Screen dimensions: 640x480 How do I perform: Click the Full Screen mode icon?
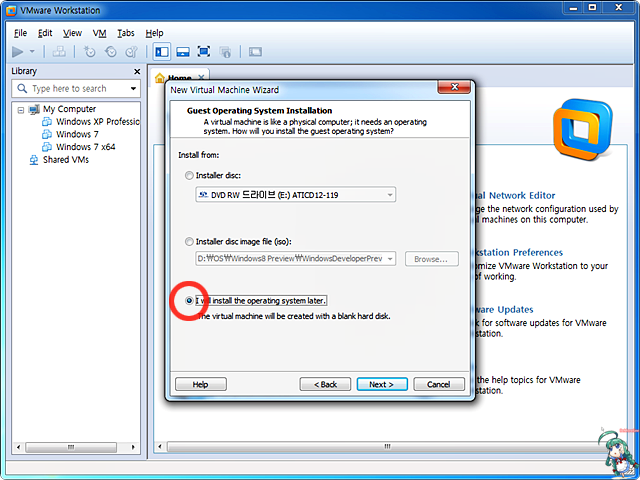(x=204, y=52)
